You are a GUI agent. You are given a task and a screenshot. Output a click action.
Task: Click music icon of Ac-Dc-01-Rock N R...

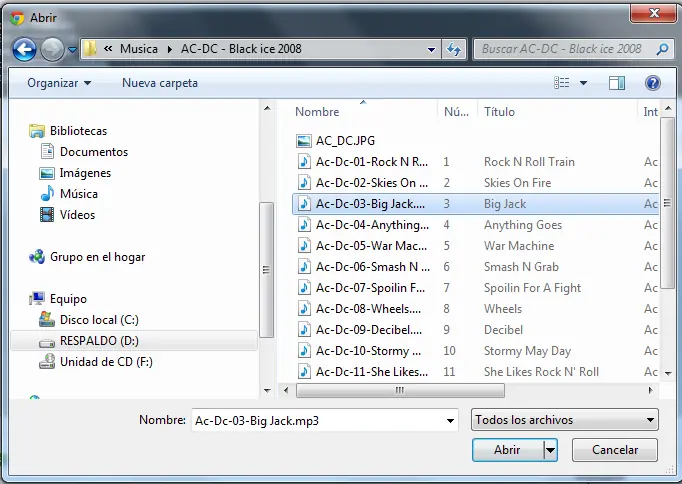(304, 161)
